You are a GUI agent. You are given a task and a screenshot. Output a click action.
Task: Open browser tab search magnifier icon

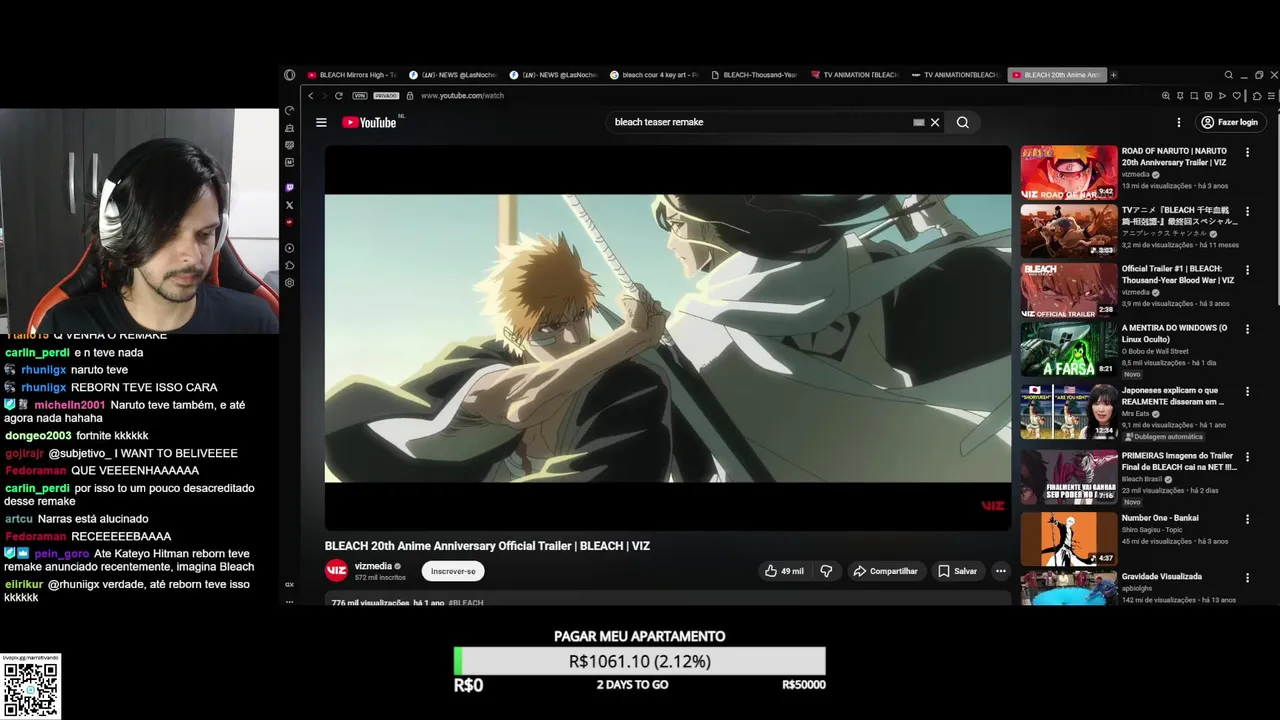[1229, 75]
